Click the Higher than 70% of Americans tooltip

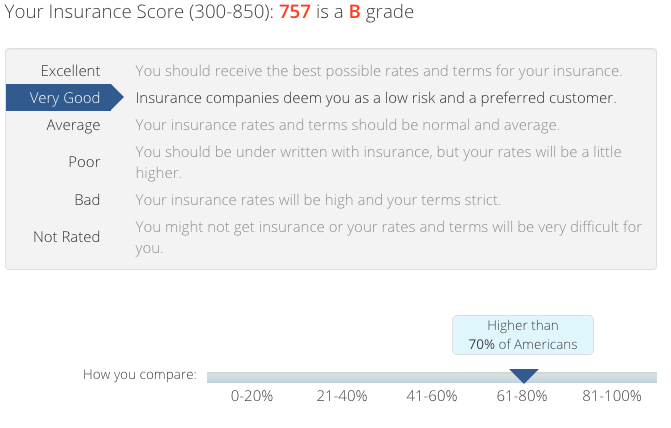tap(523, 335)
